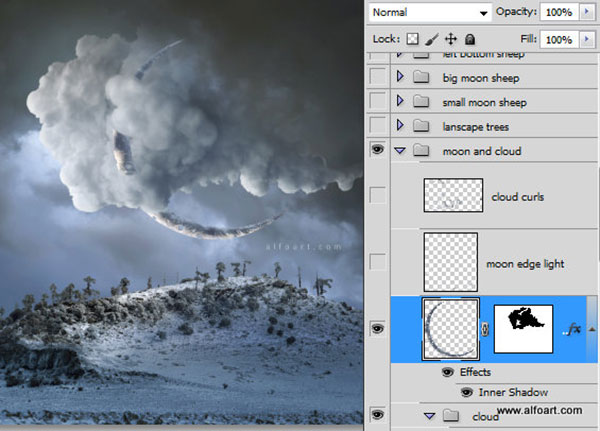The width and height of the screenshot is (600, 431).
Task: Open the Normal blend mode dropdown
Action: pyautogui.click(x=430, y=13)
